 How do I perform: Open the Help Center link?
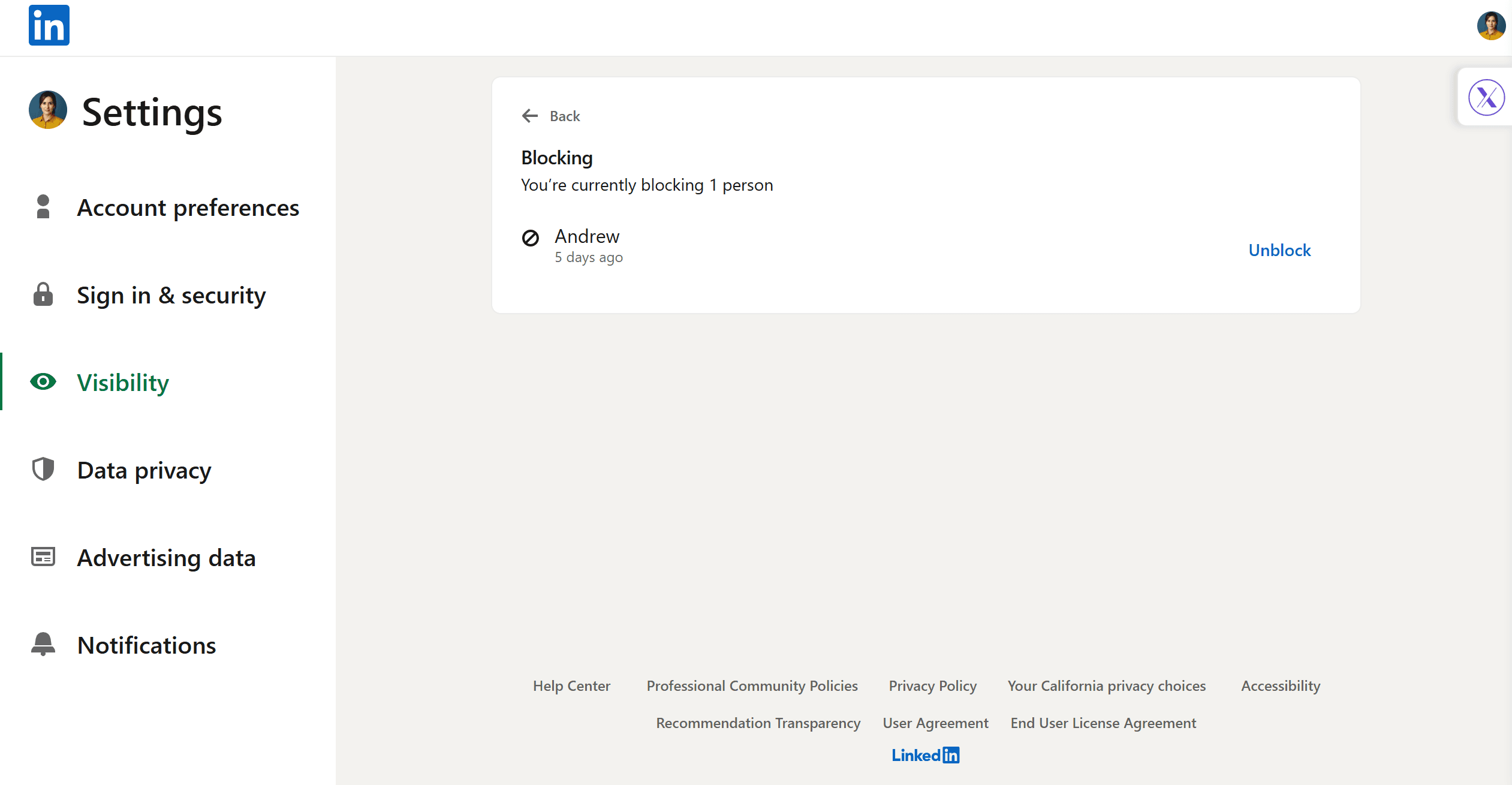point(571,685)
